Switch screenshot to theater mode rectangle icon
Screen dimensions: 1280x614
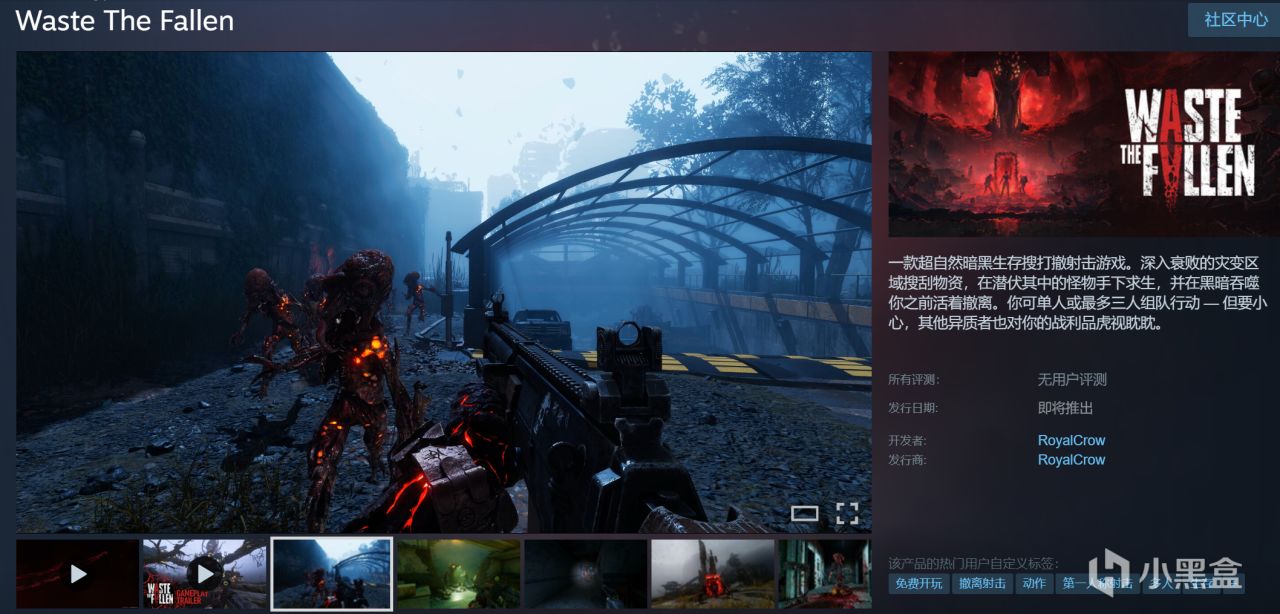(x=805, y=514)
